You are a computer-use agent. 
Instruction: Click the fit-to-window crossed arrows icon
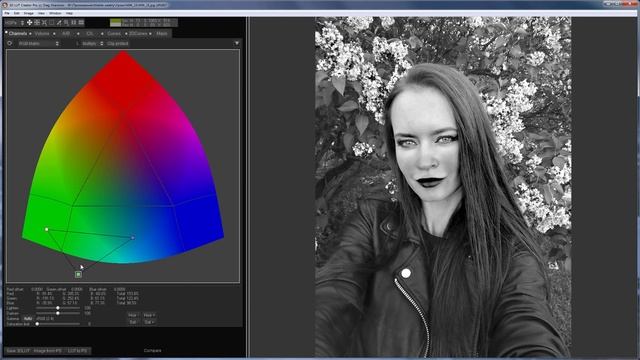pyautogui.click(x=44, y=22)
